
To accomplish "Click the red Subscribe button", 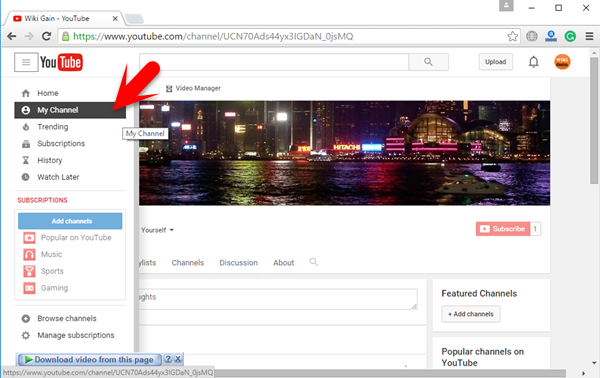I will click(503, 229).
